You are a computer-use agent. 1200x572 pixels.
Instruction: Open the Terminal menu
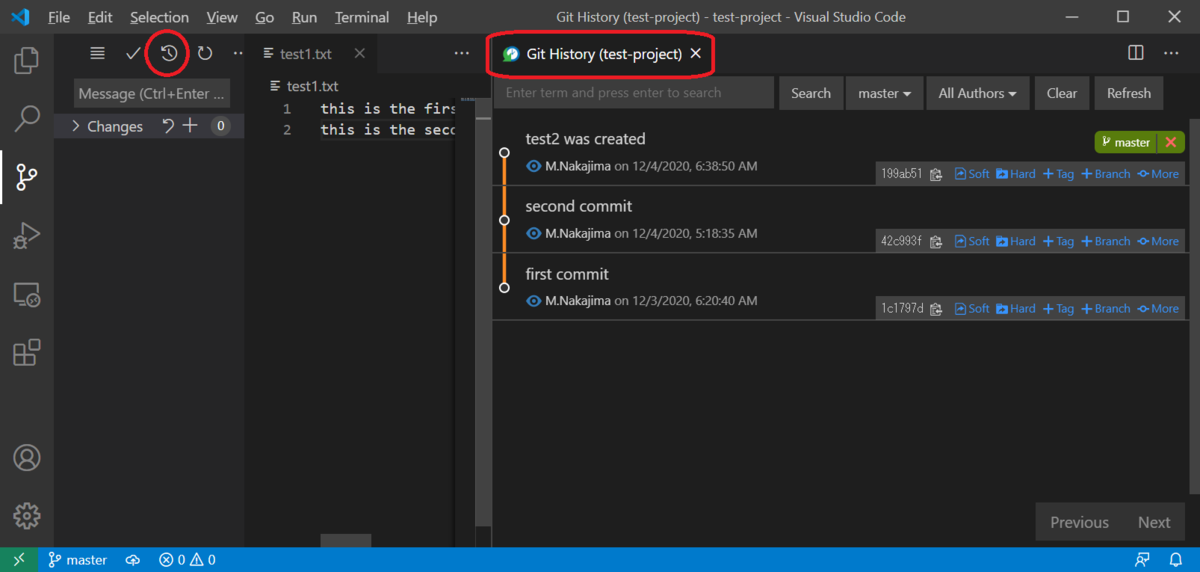coord(363,17)
